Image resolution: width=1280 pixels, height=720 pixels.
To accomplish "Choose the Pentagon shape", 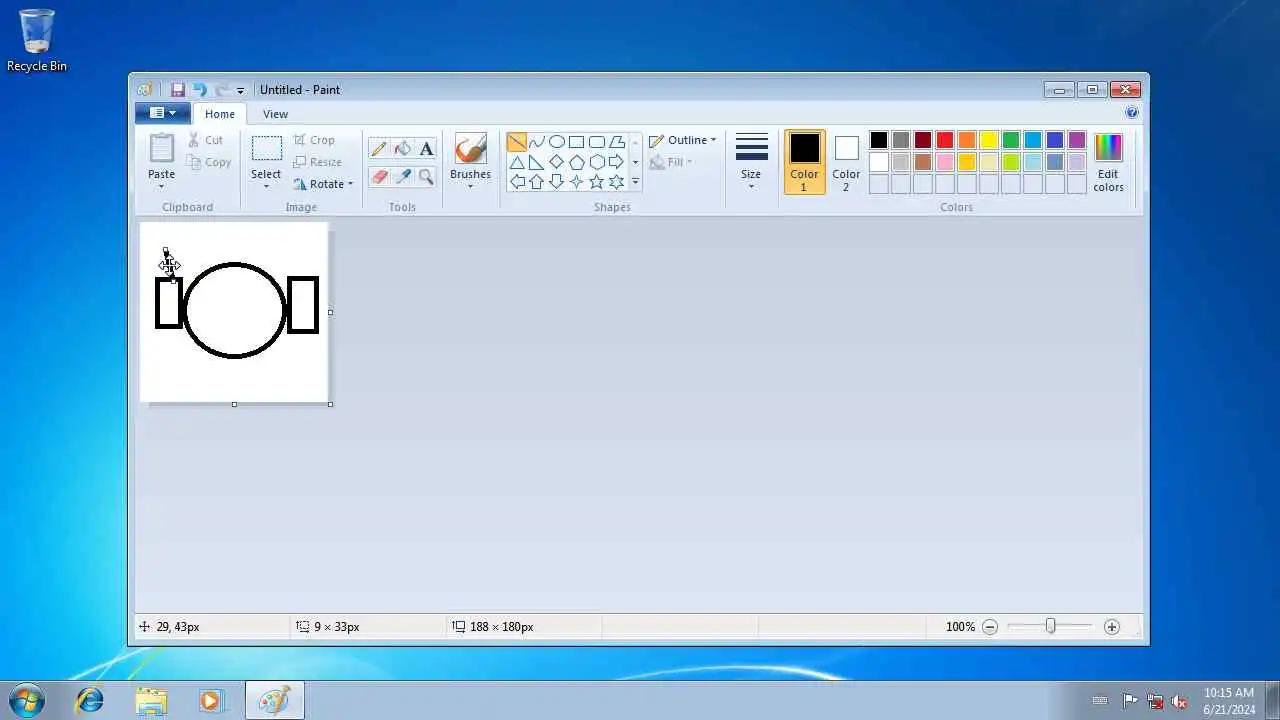I will pos(577,162).
